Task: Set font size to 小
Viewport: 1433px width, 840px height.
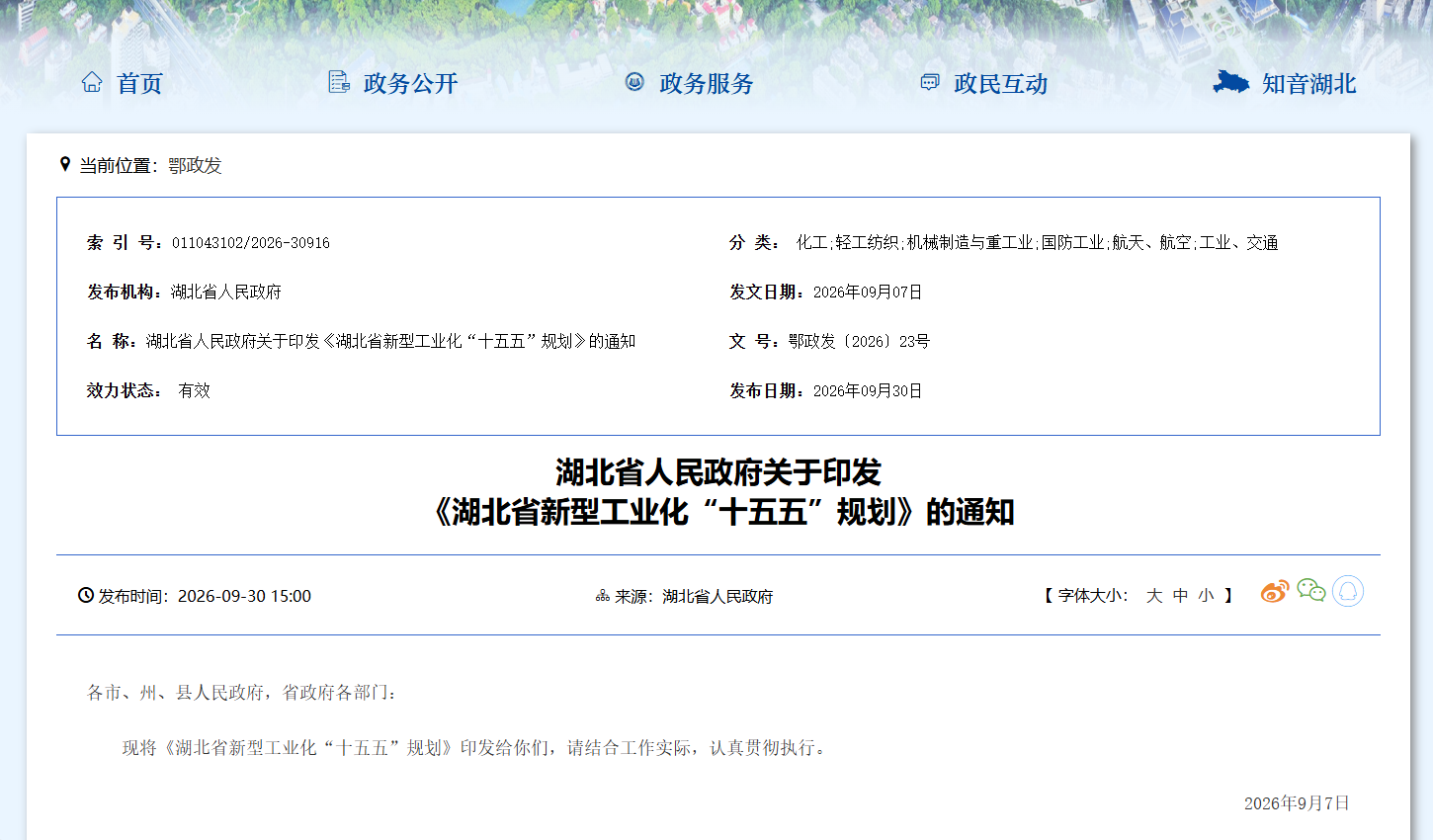Action: point(1206,596)
